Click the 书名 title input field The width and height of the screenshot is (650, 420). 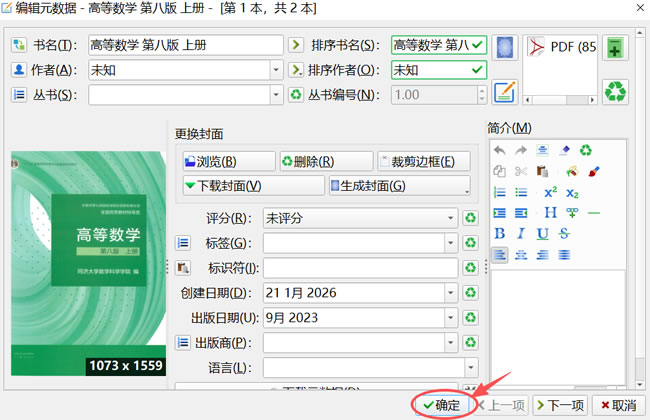point(185,45)
